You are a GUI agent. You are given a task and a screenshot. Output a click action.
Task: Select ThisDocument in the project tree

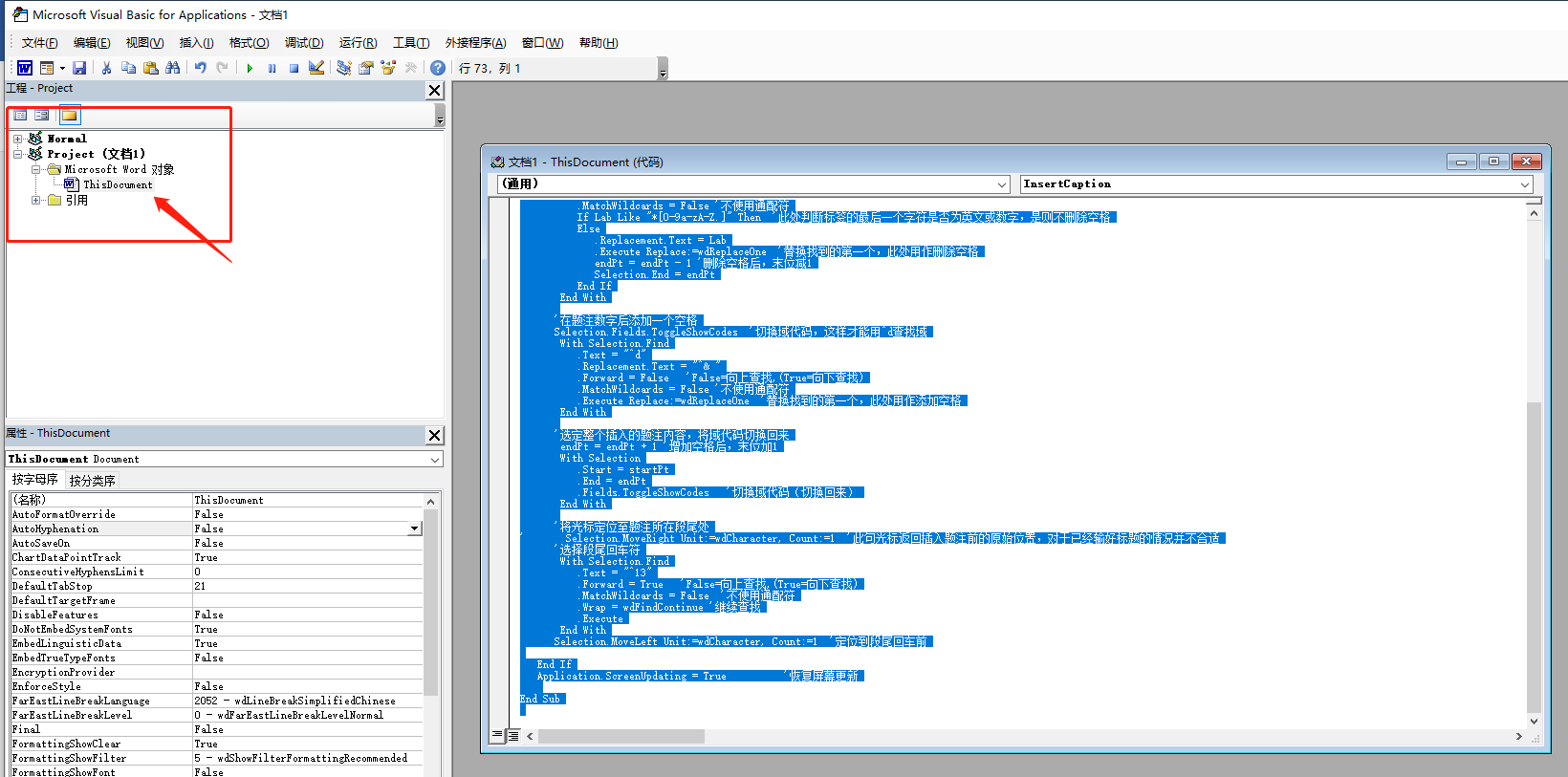[x=118, y=184]
